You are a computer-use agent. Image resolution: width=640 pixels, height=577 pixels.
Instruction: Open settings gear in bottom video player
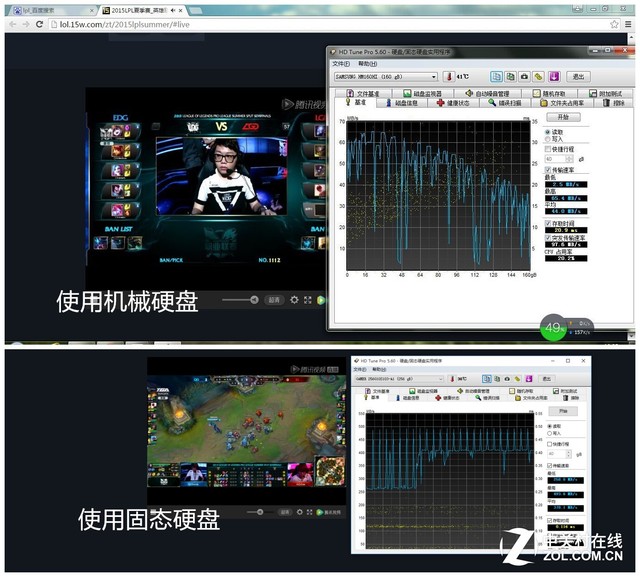click(x=300, y=512)
